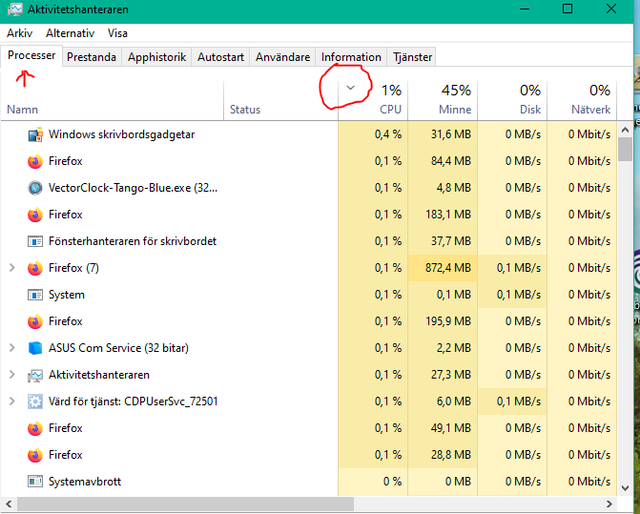Click the 0,1 MB/s disk cell of CDPUserSvc_72501
640x514 pixels.
tap(512, 402)
